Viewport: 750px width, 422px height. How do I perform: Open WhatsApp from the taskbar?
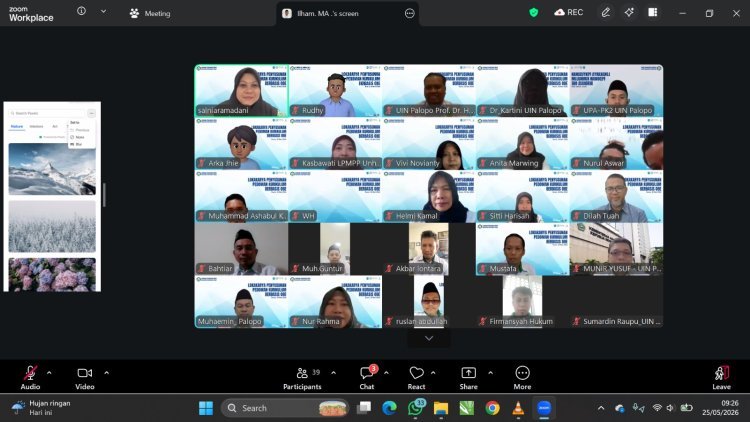click(416, 408)
